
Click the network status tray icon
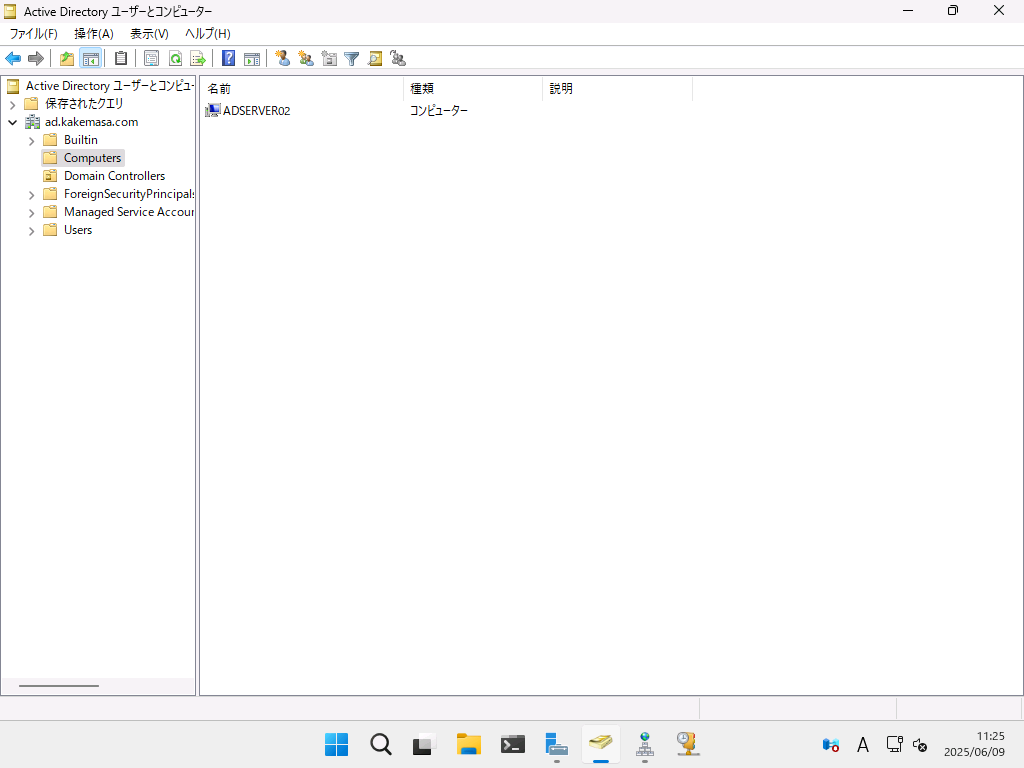894,744
